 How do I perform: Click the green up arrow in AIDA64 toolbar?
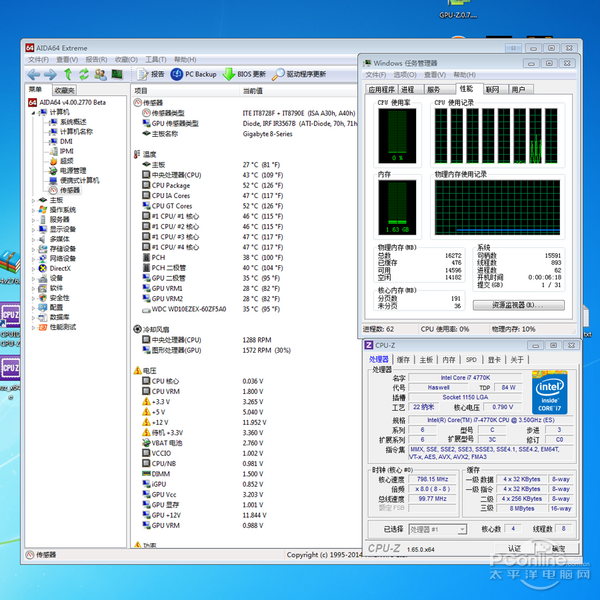pyautogui.click(x=68, y=74)
